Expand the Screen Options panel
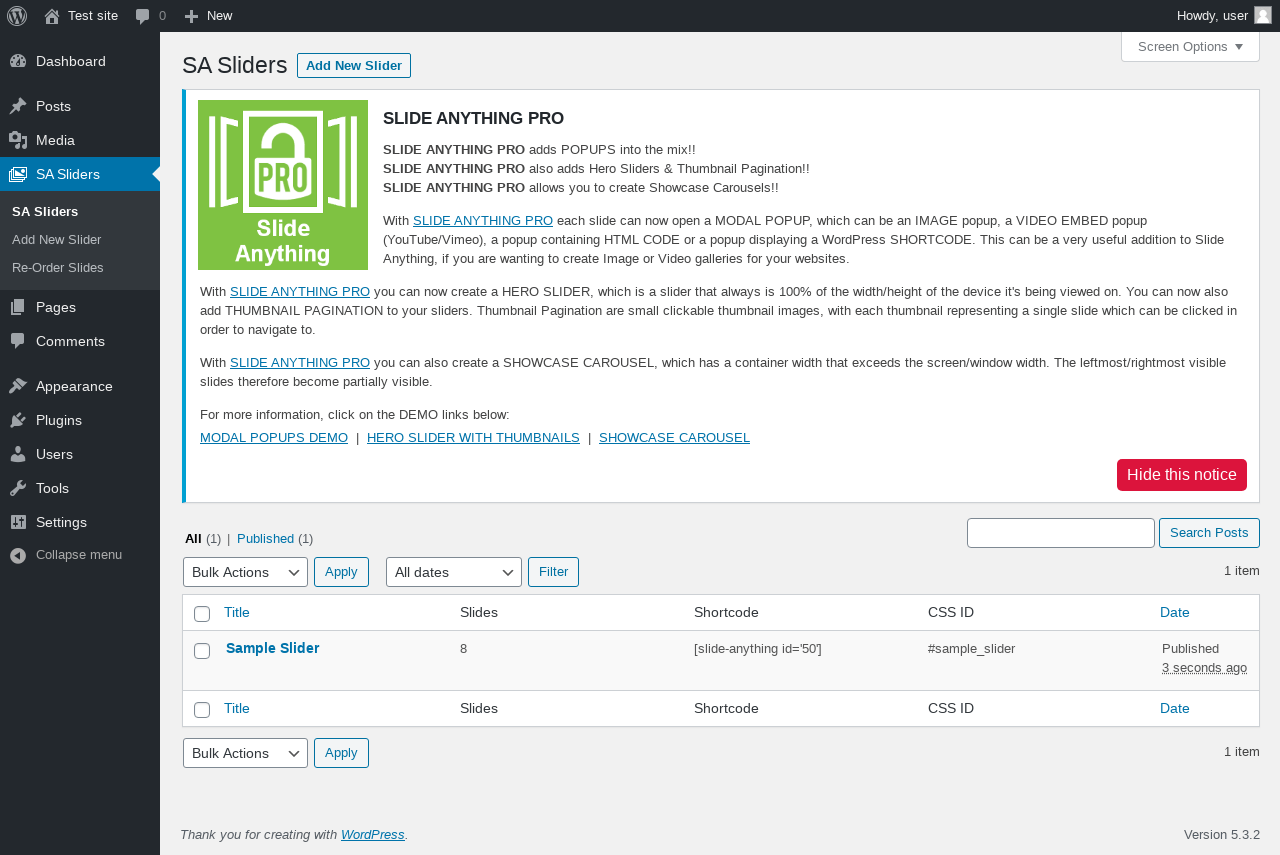This screenshot has width=1280, height=855. tap(1190, 46)
